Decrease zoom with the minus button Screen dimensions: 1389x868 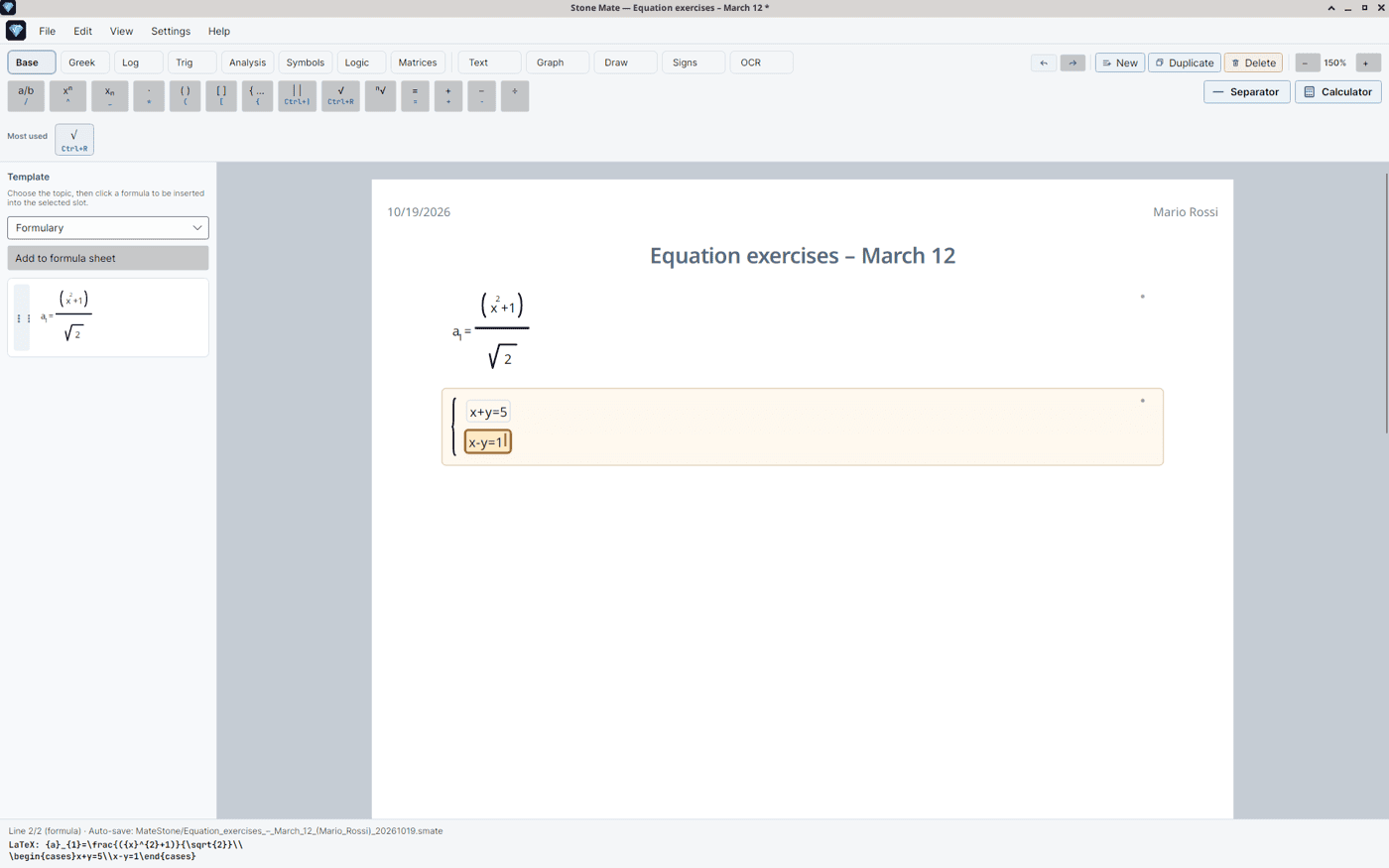(1307, 62)
